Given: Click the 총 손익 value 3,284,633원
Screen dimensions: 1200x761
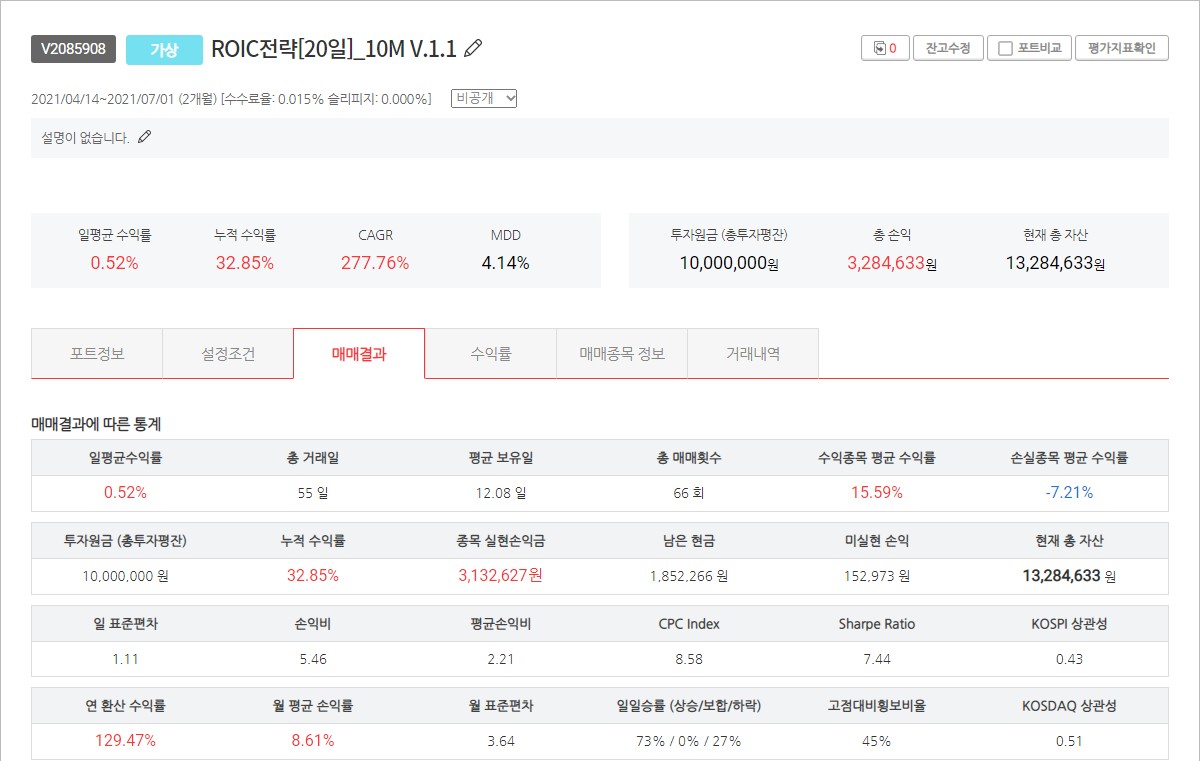Looking at the screenshot, I should 892,264.
